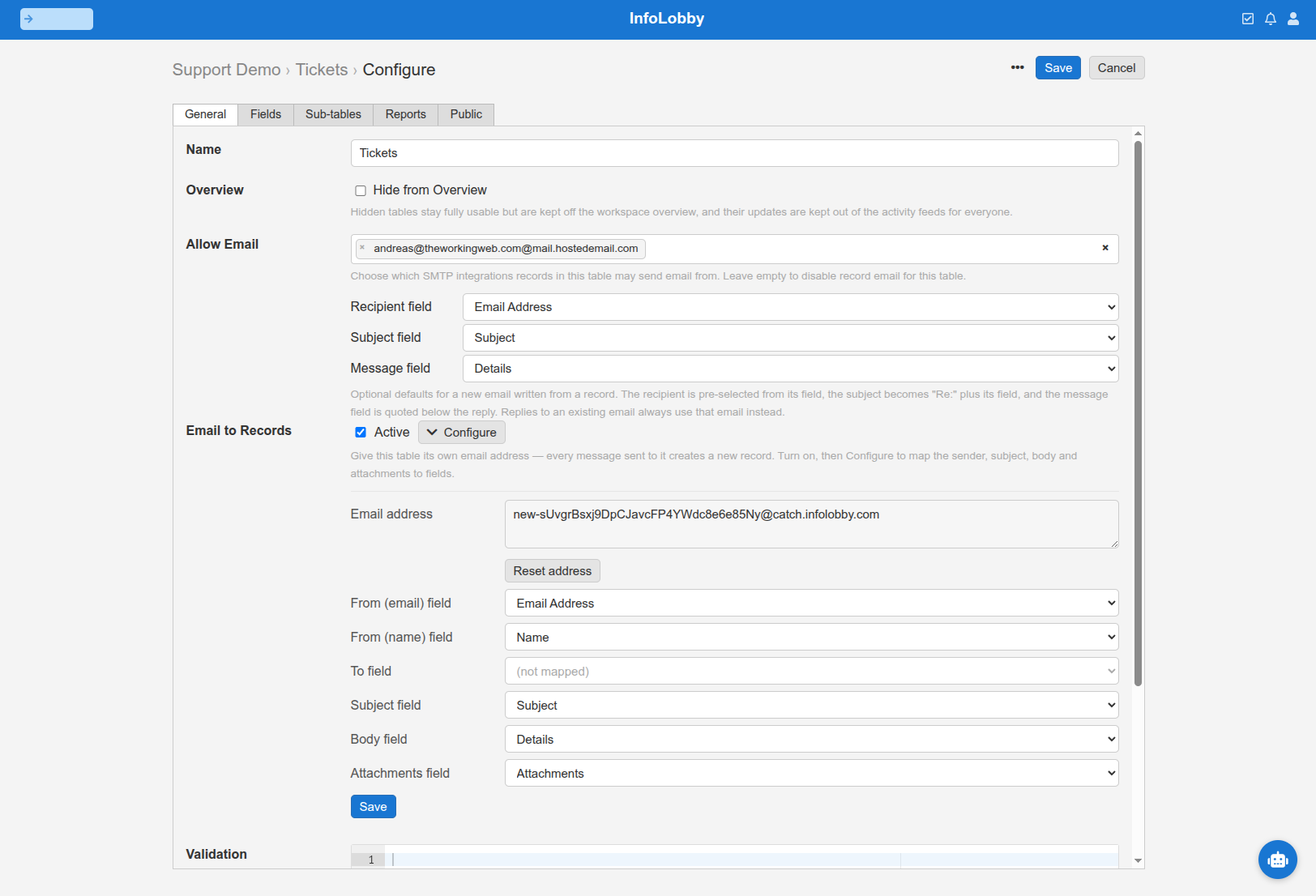Go to Tickets breadcrumb link

coord(322,70)
